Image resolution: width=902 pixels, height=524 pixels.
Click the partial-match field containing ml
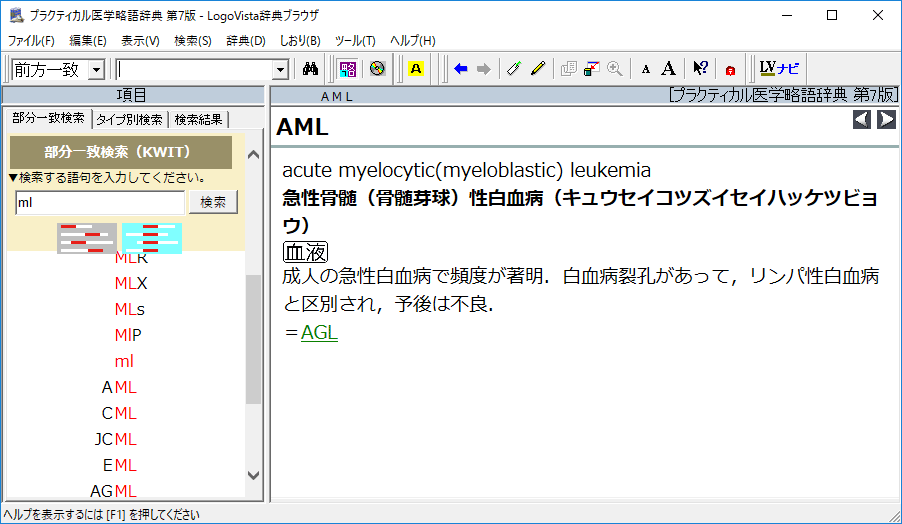(x=100, y=202)
